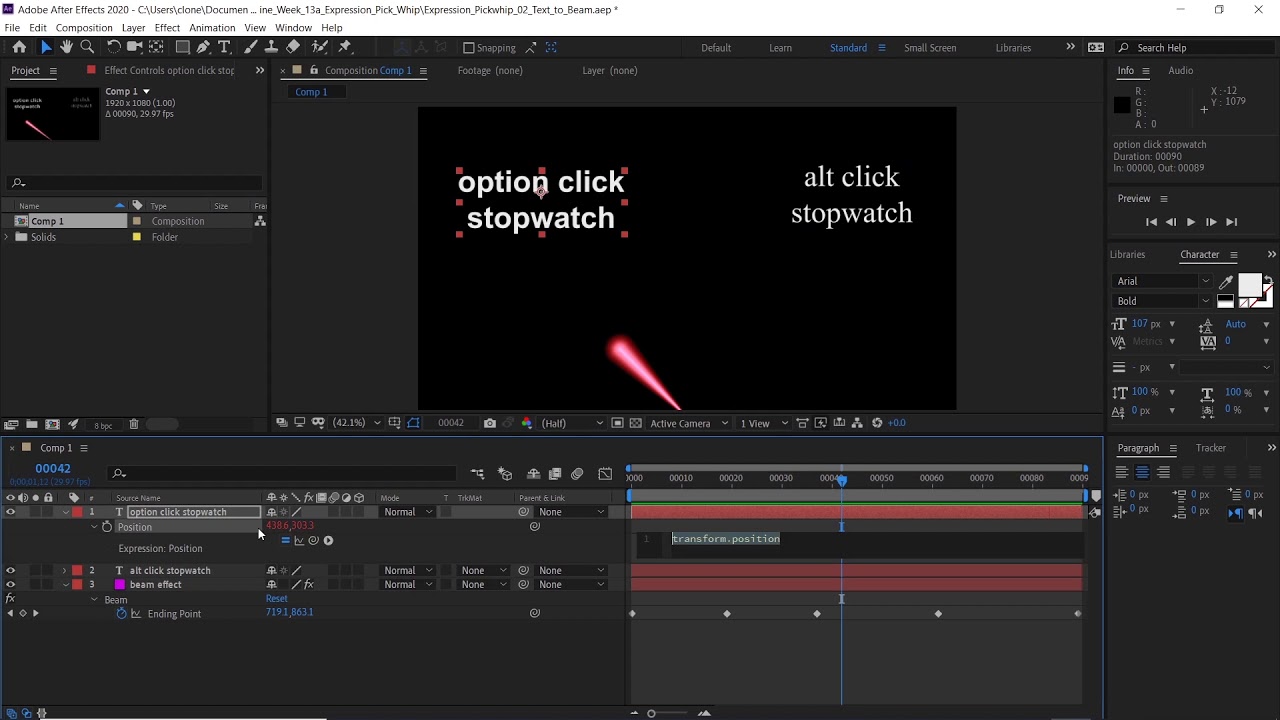
Task: Open the Graph Editor in timeline
Action: [605, 474]
